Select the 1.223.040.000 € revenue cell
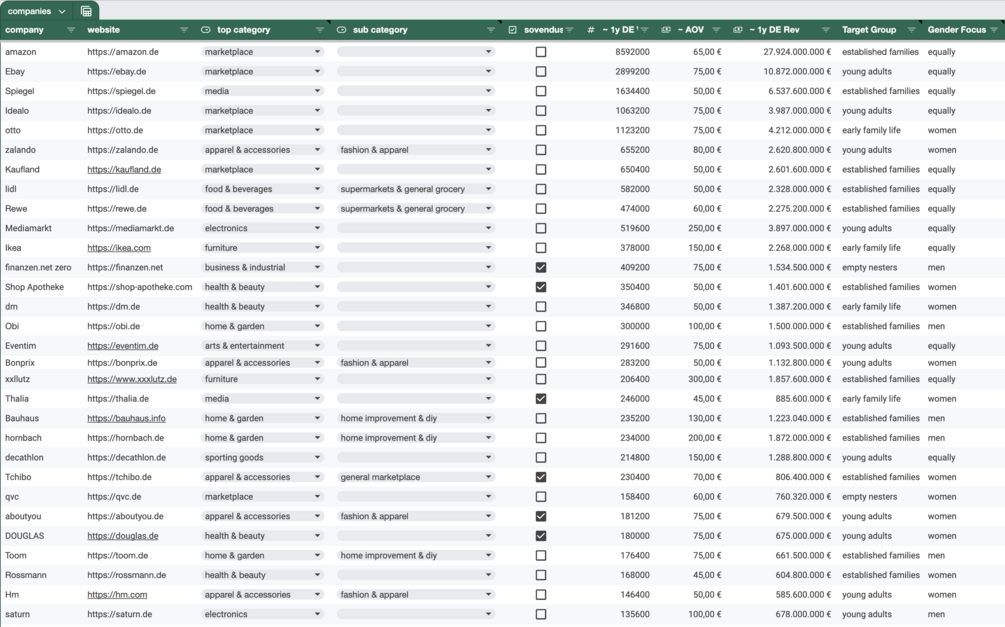Viewport: 1005px width, 627px height. (x=799, y=419)
